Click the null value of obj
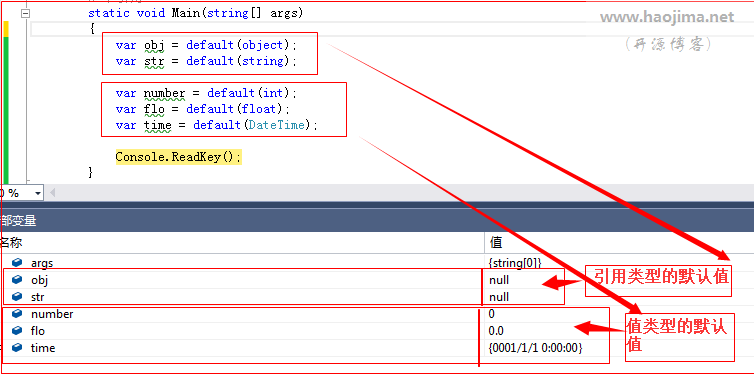 499,280
